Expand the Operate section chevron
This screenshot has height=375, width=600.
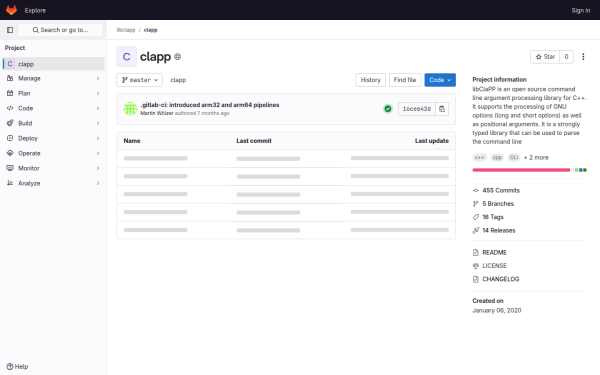98,153
